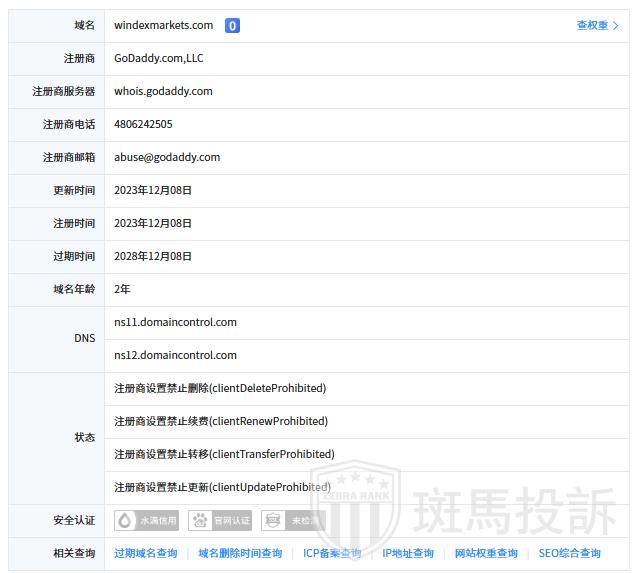The height and width of the screenshot is (573, 635).
Task: Open the 网站权重查询 link
Action: pos(486,553)
